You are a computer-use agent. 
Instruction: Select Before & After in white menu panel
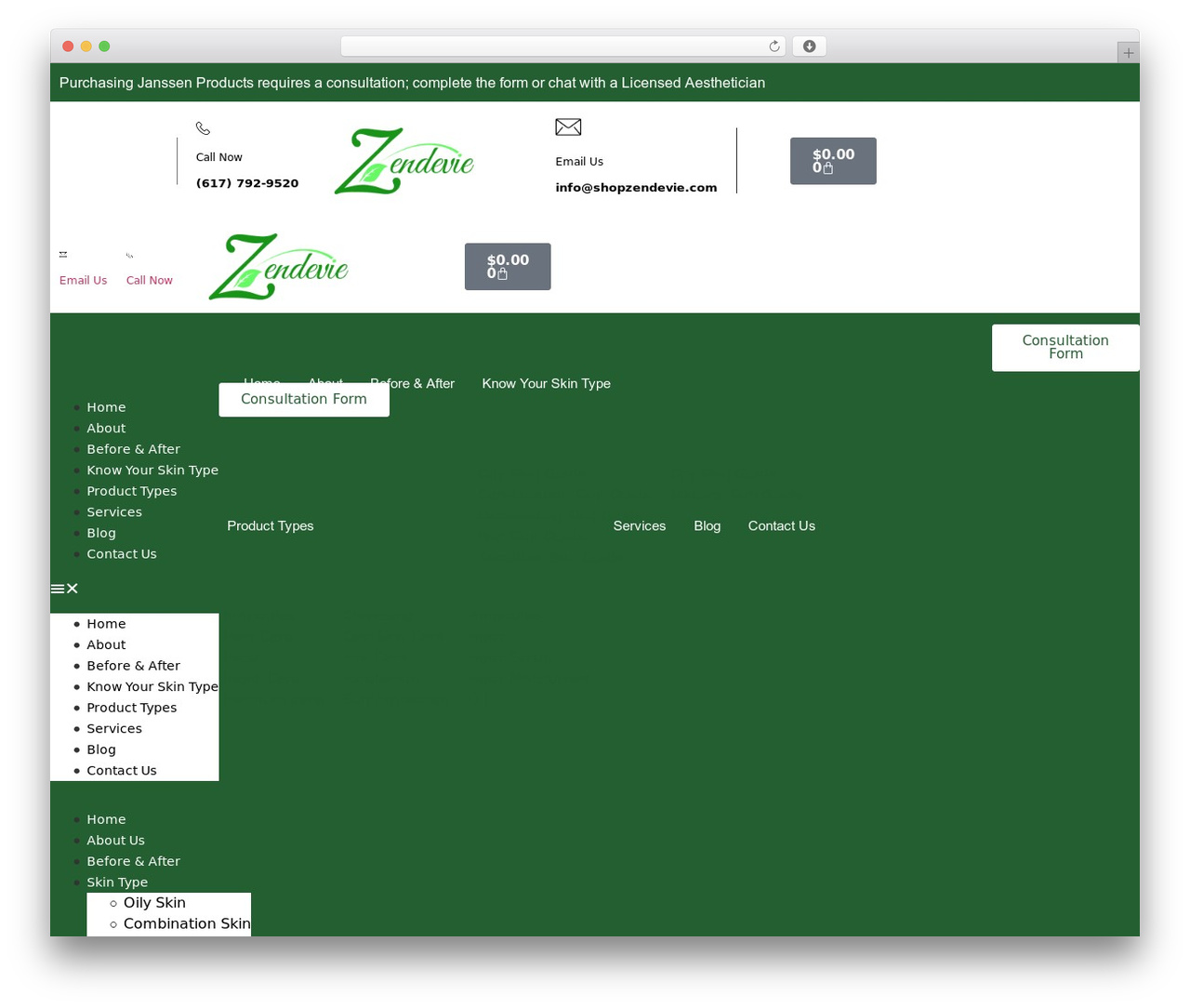(133, 666)
